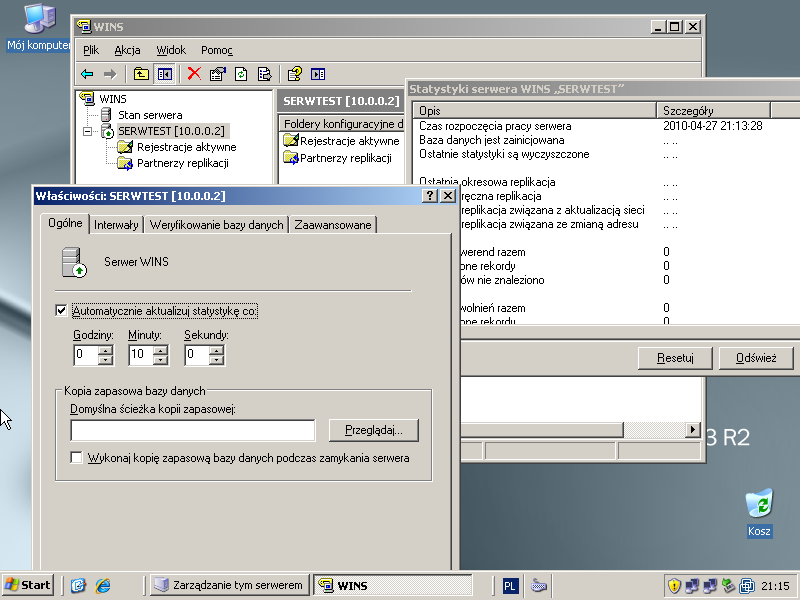Click the context help ? button in Właściwości dialog
The height and width of the screenshot is (600, 800).
(x=430, y=196)
